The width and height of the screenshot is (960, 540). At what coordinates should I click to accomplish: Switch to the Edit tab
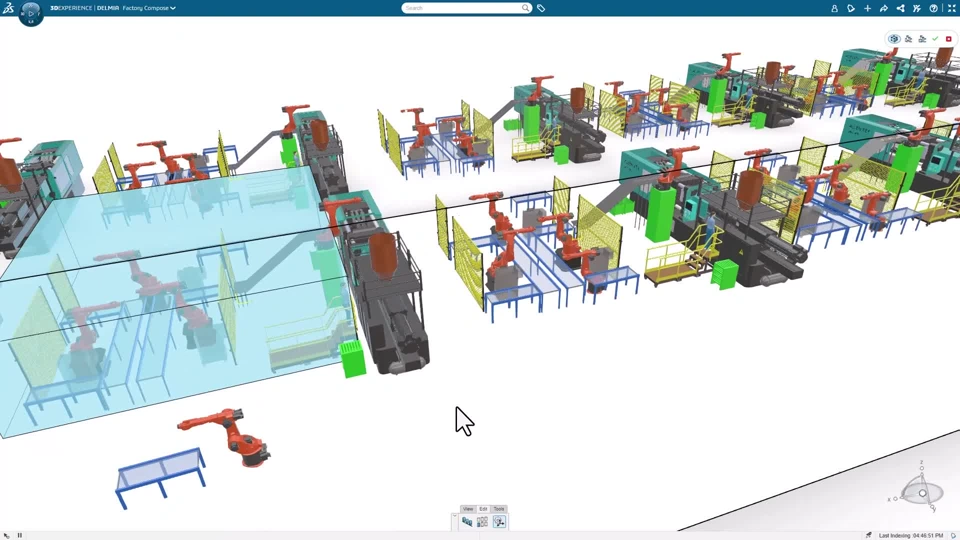coord(483,509)
